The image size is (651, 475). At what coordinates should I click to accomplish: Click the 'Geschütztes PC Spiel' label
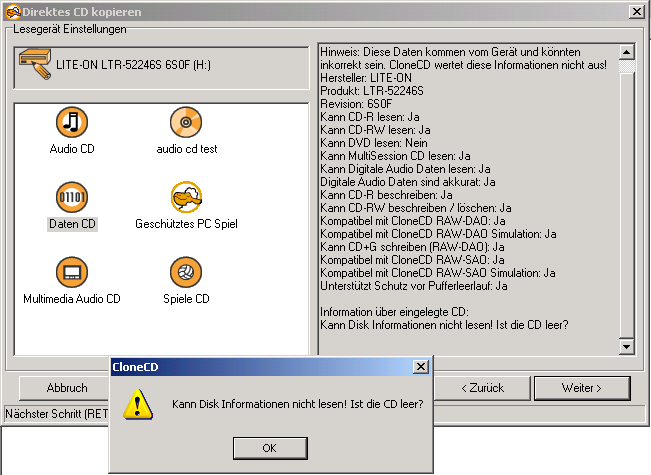pyautogui.click(x=186, y=224)
